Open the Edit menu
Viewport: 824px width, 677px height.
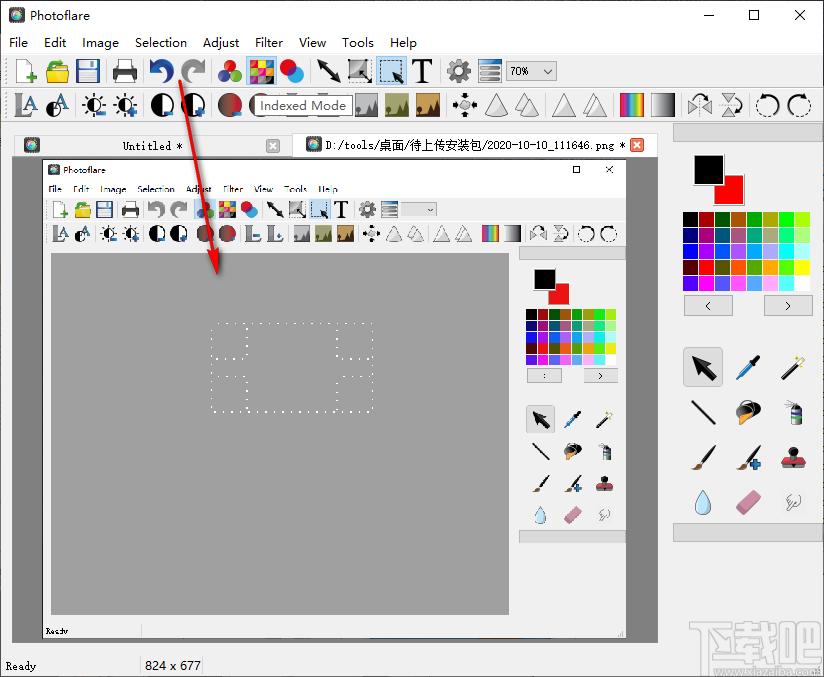click(x=55, y=43)
